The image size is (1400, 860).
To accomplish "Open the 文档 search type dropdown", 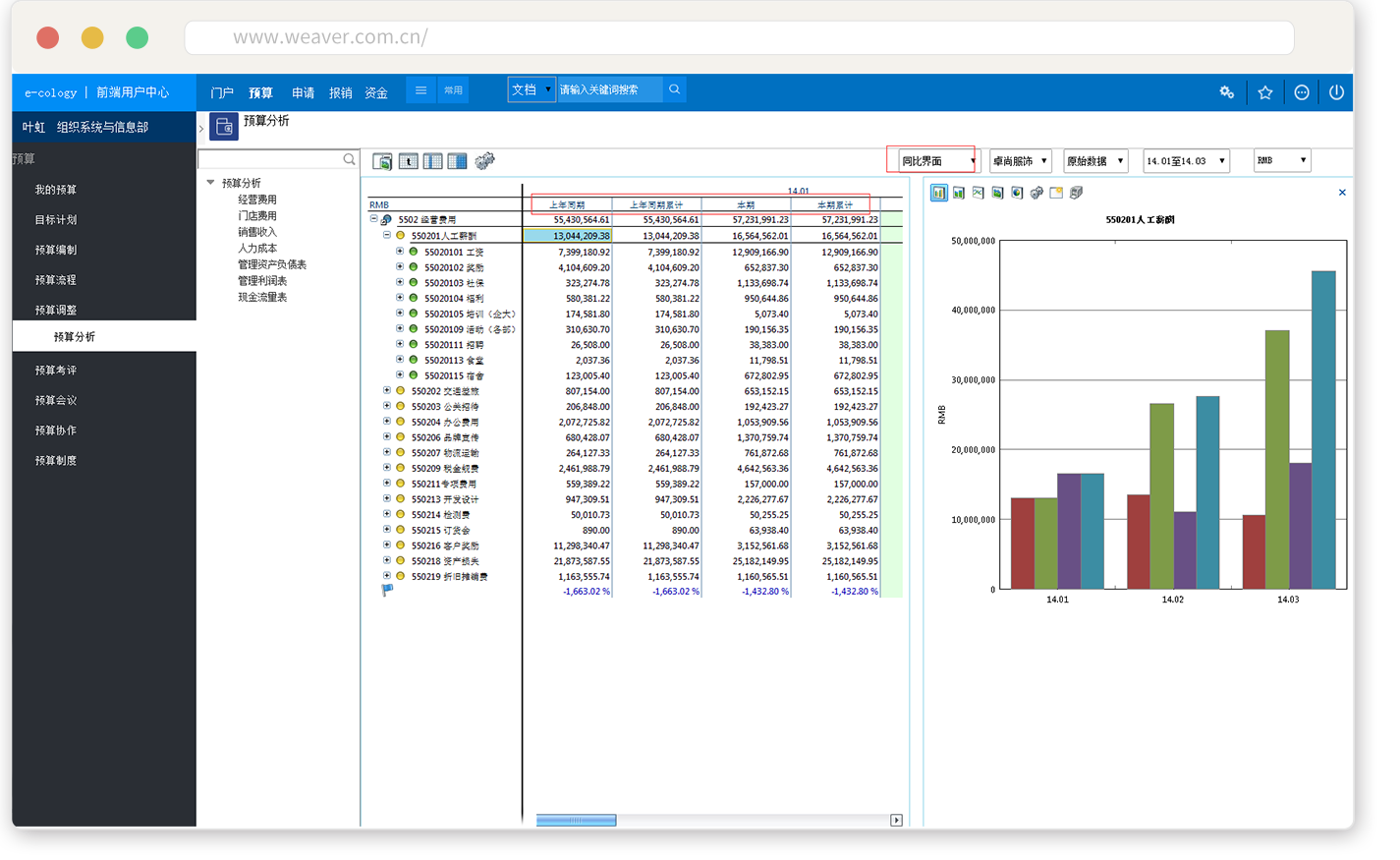I will point(532,89).
